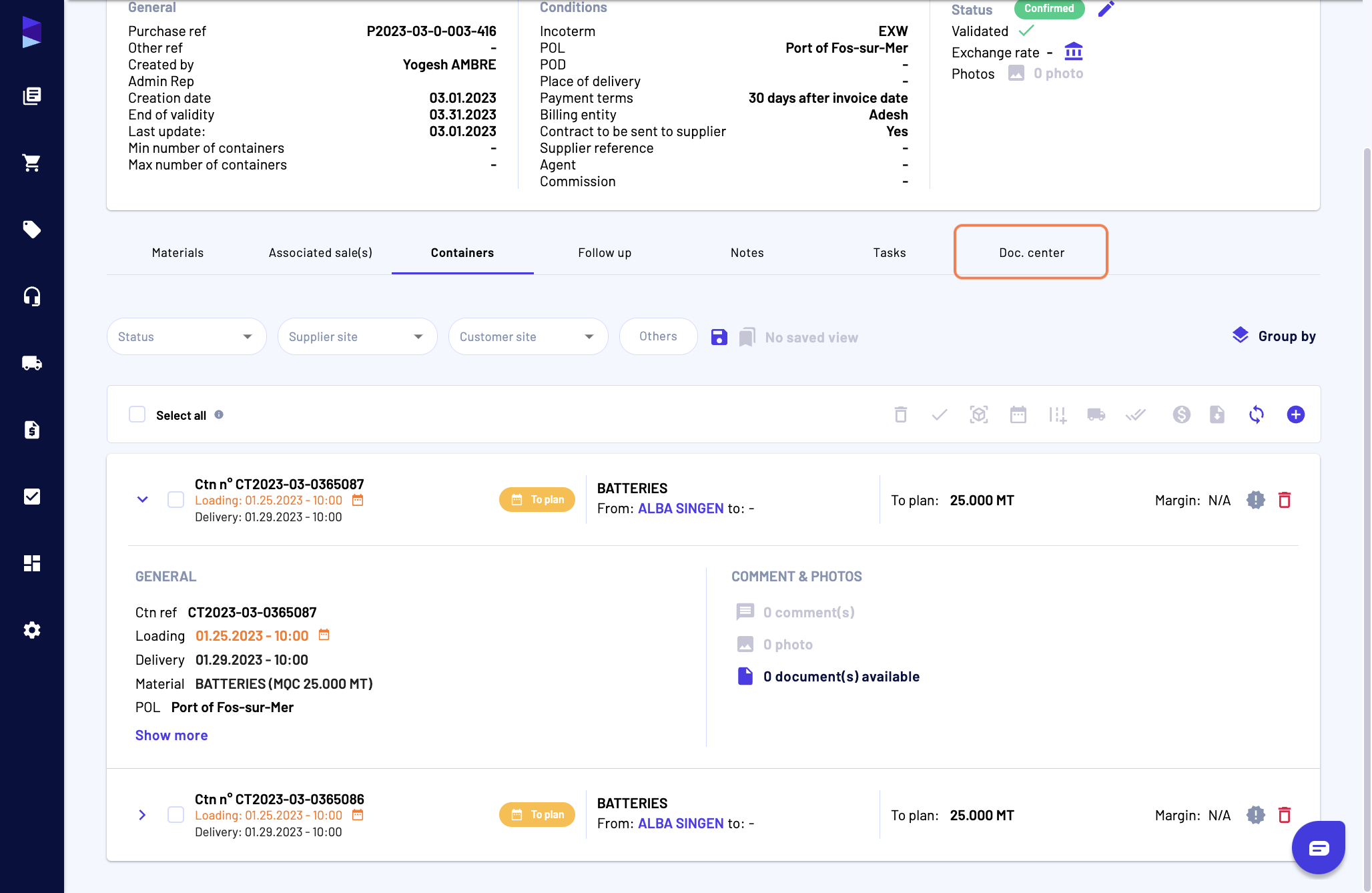Open the dashboard sidebar icon
The height and width of the screenshot is (893, 1372).
point(31,563)
